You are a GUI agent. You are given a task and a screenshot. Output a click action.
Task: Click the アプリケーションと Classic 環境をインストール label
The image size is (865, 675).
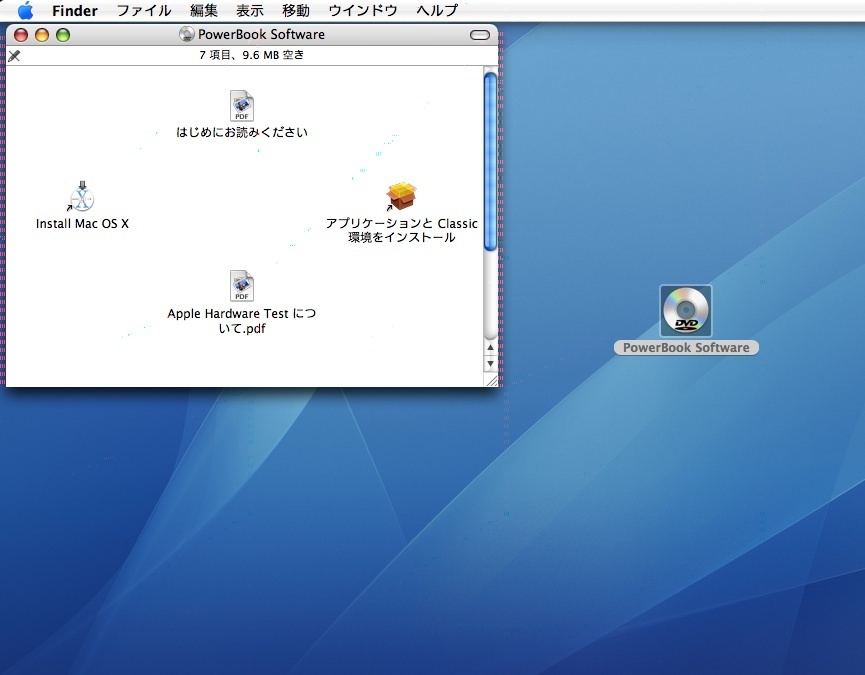pyautogui.click(x=402, y=231)
